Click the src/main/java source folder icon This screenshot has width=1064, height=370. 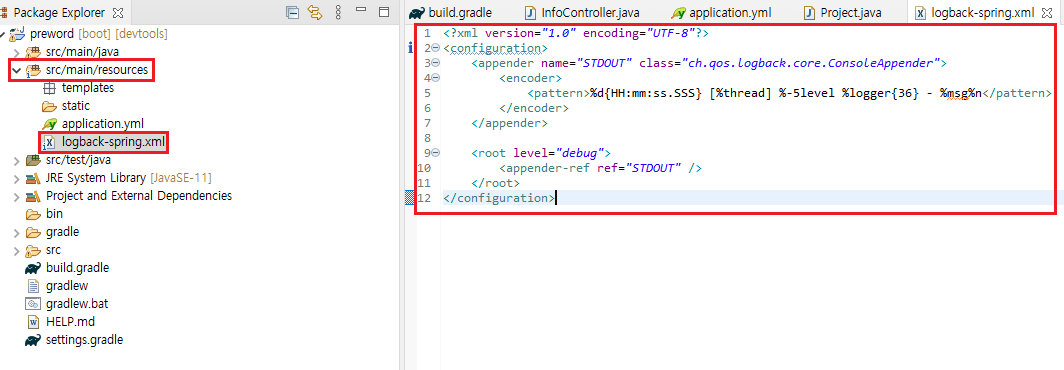33,52
